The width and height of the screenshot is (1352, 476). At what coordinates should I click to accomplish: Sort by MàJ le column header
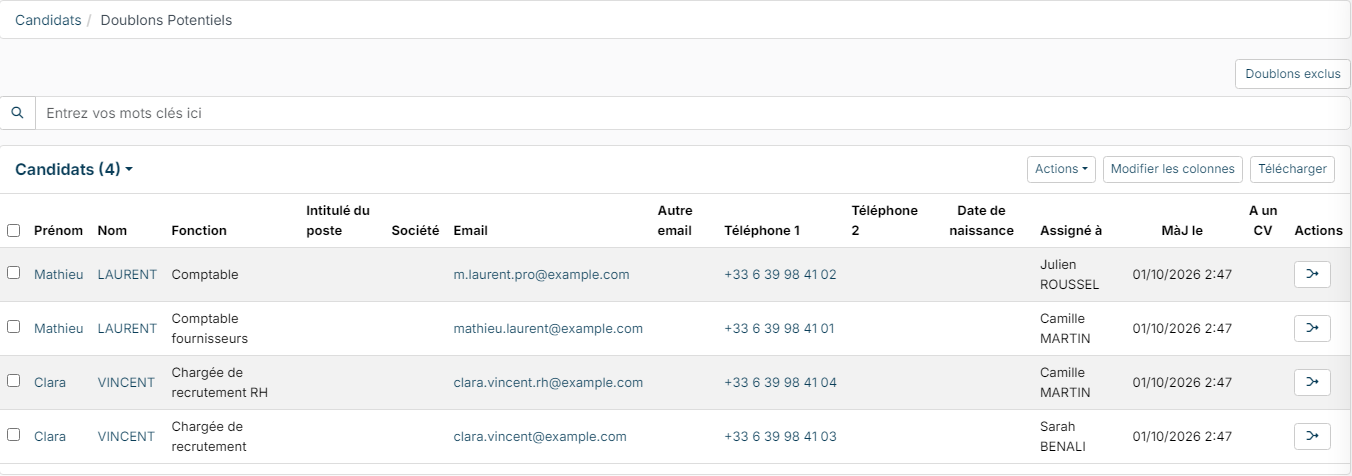1182,230
